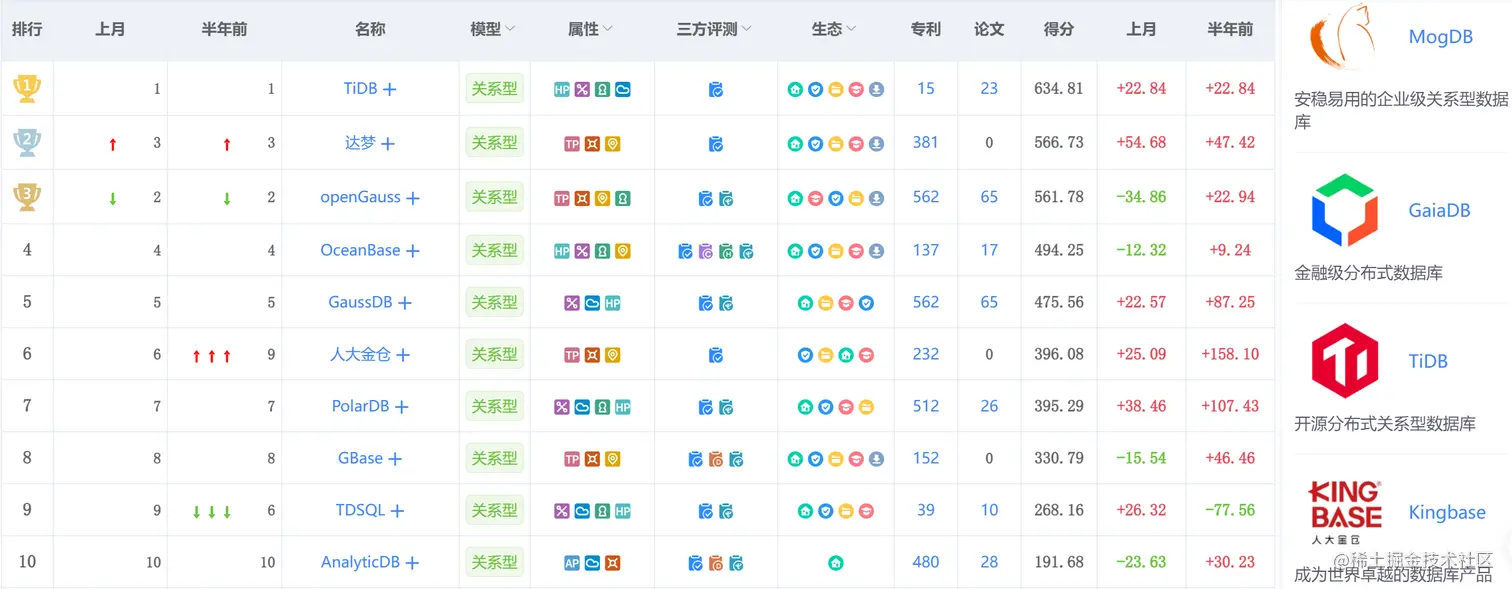The height and width of the screenshot is (589, 1512).
Task: Click the 关系型 tag in TiDB row
Action: pos(495,88)
